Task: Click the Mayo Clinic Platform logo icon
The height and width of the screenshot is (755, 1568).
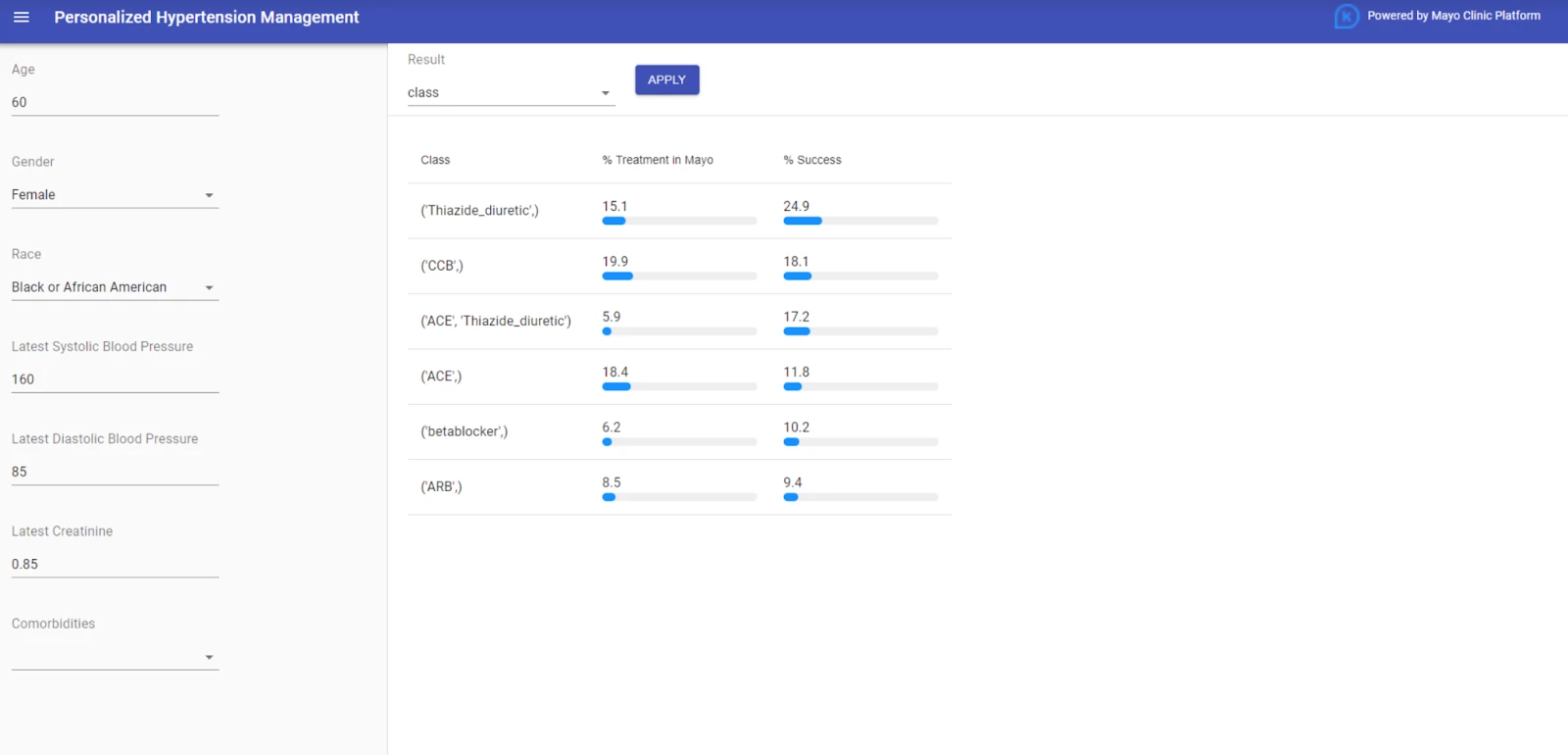Action: tap(1347, 17)
